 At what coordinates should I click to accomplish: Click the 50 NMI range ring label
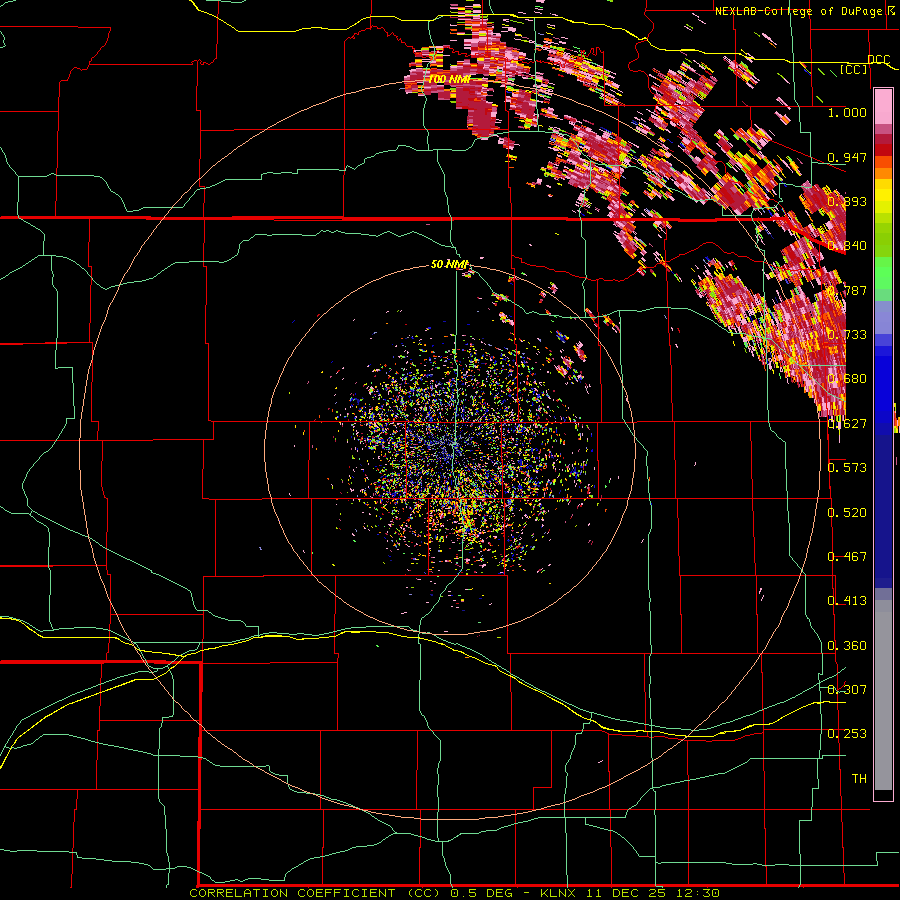[449, 264]
